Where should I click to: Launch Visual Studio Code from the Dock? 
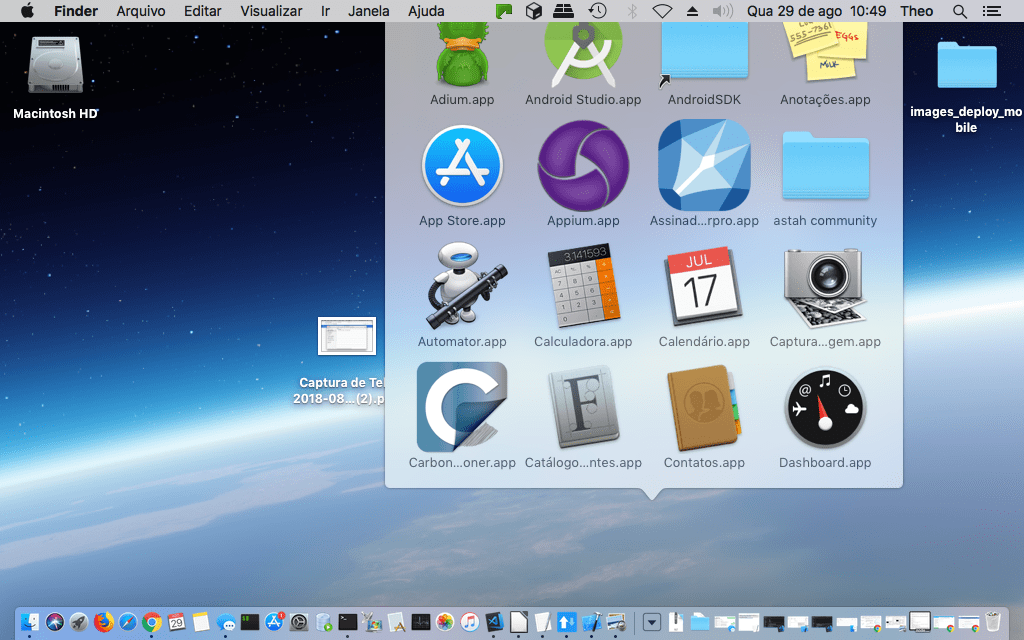tap(492, 622)
